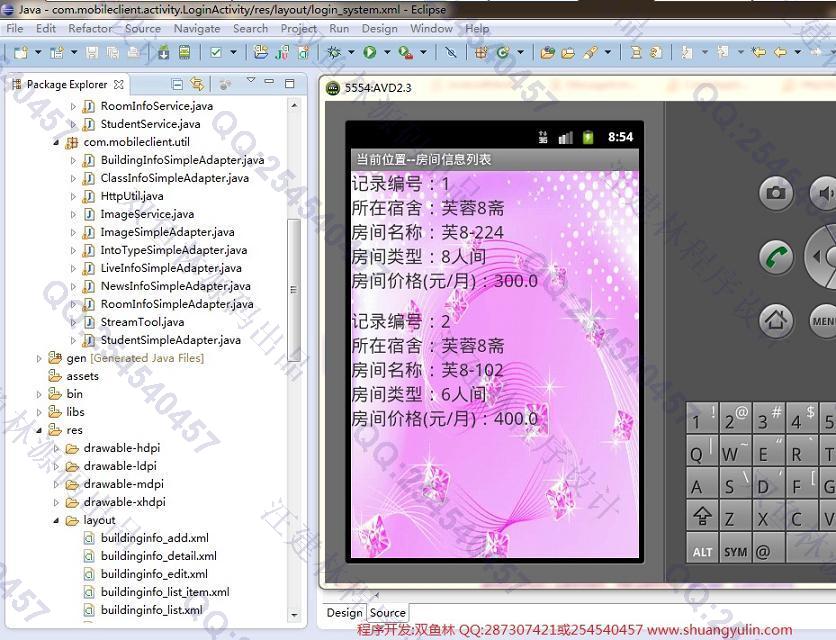
Task: Click the New wizard toolbar icon
Action: coord(21,52)
